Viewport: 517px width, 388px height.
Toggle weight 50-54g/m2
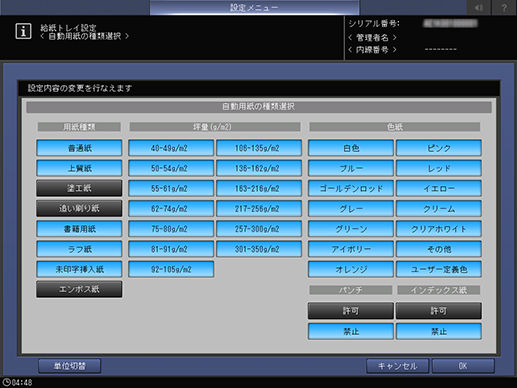tap(171, 168)
